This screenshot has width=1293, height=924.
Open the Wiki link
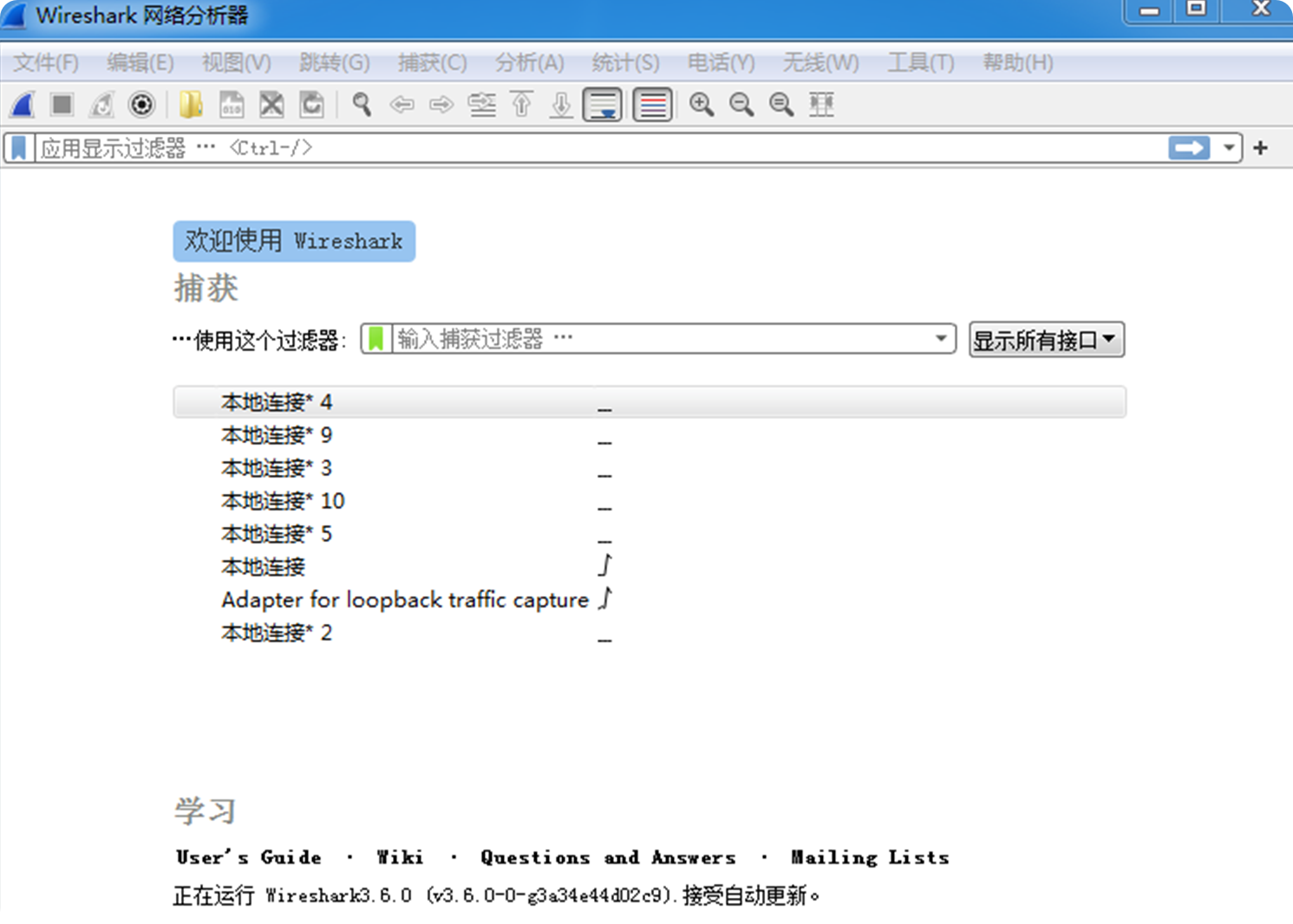tap(400, 857)
